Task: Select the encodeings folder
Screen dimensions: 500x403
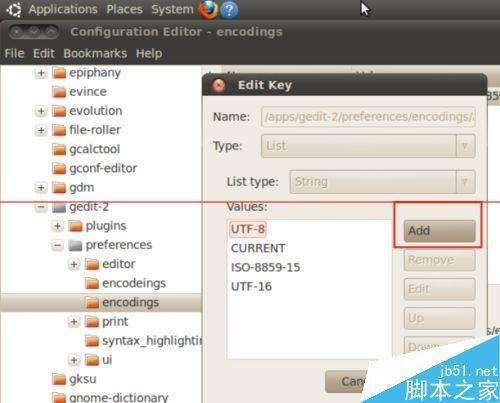Action: click(125, 283)
